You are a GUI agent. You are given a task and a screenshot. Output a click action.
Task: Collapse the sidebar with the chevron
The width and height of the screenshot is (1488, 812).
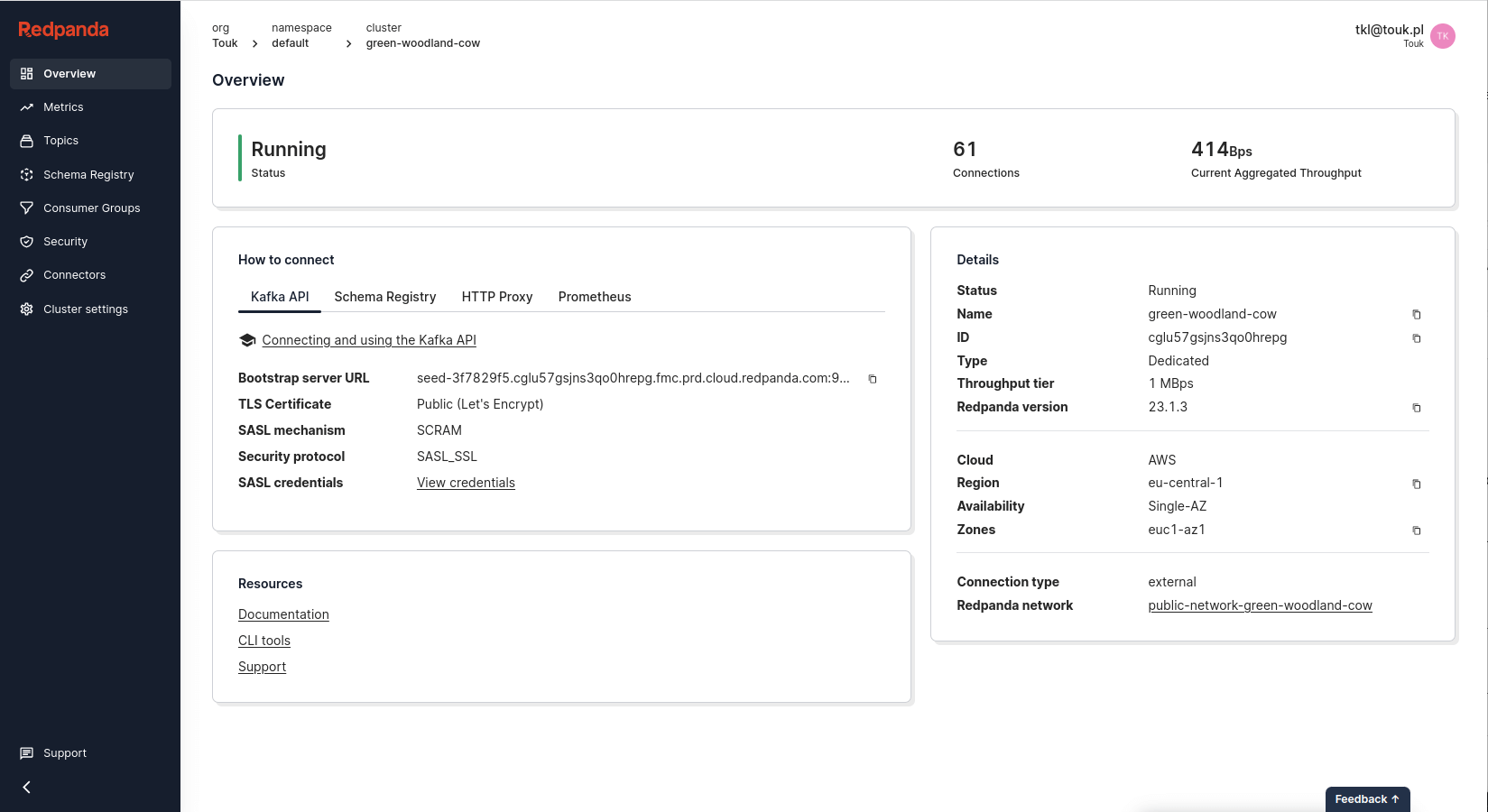[x=27, y=788]
